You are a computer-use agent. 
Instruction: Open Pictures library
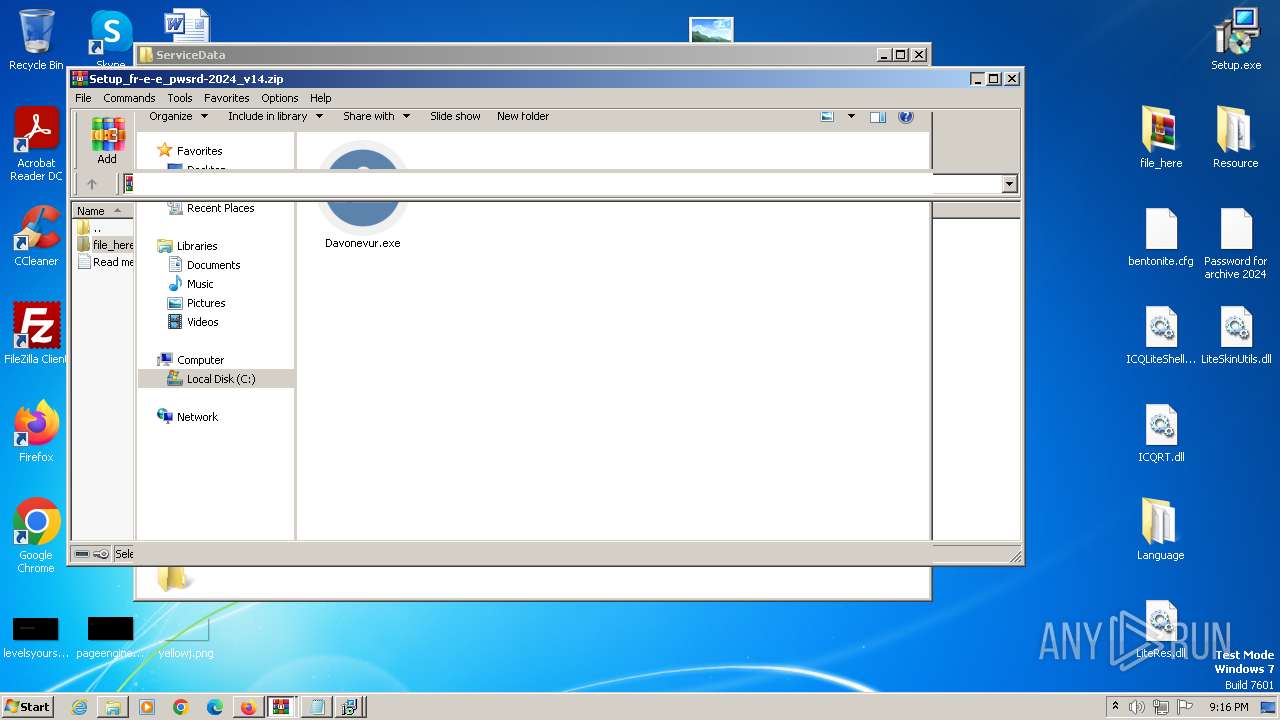(206, 303)
